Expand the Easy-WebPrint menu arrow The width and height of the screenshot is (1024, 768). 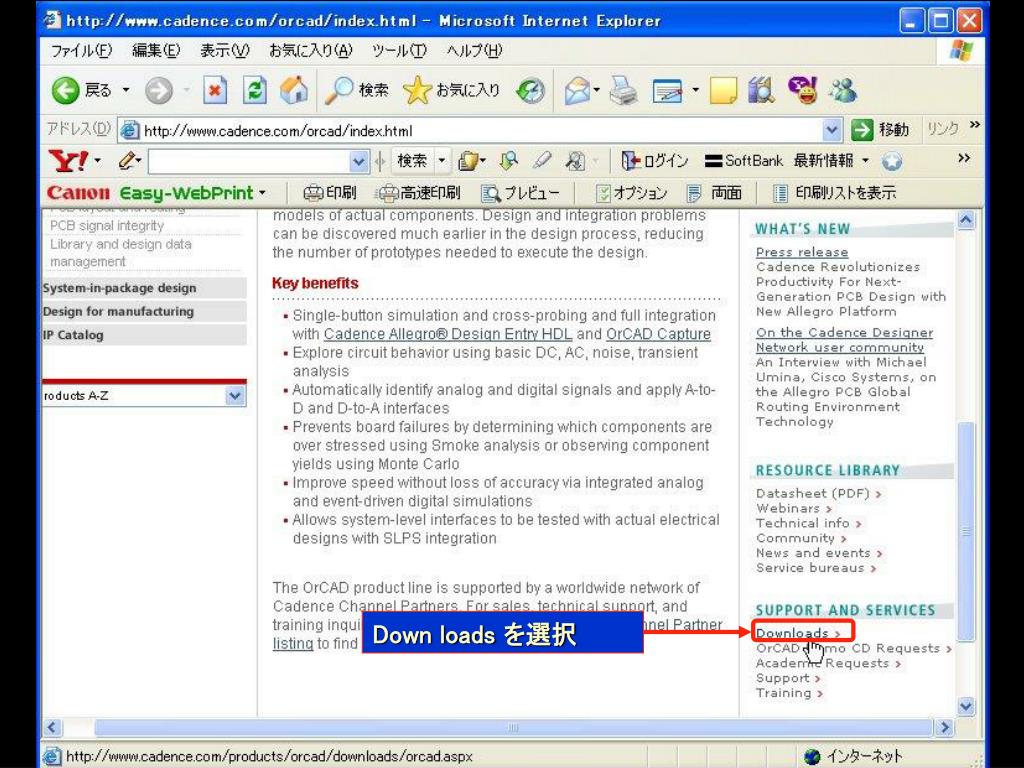263,193
